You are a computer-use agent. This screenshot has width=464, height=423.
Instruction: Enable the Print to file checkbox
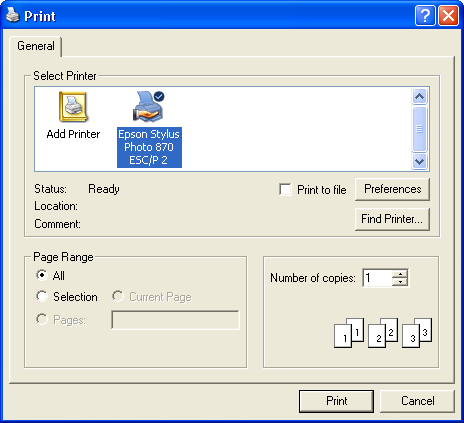(x=285, y=189)
